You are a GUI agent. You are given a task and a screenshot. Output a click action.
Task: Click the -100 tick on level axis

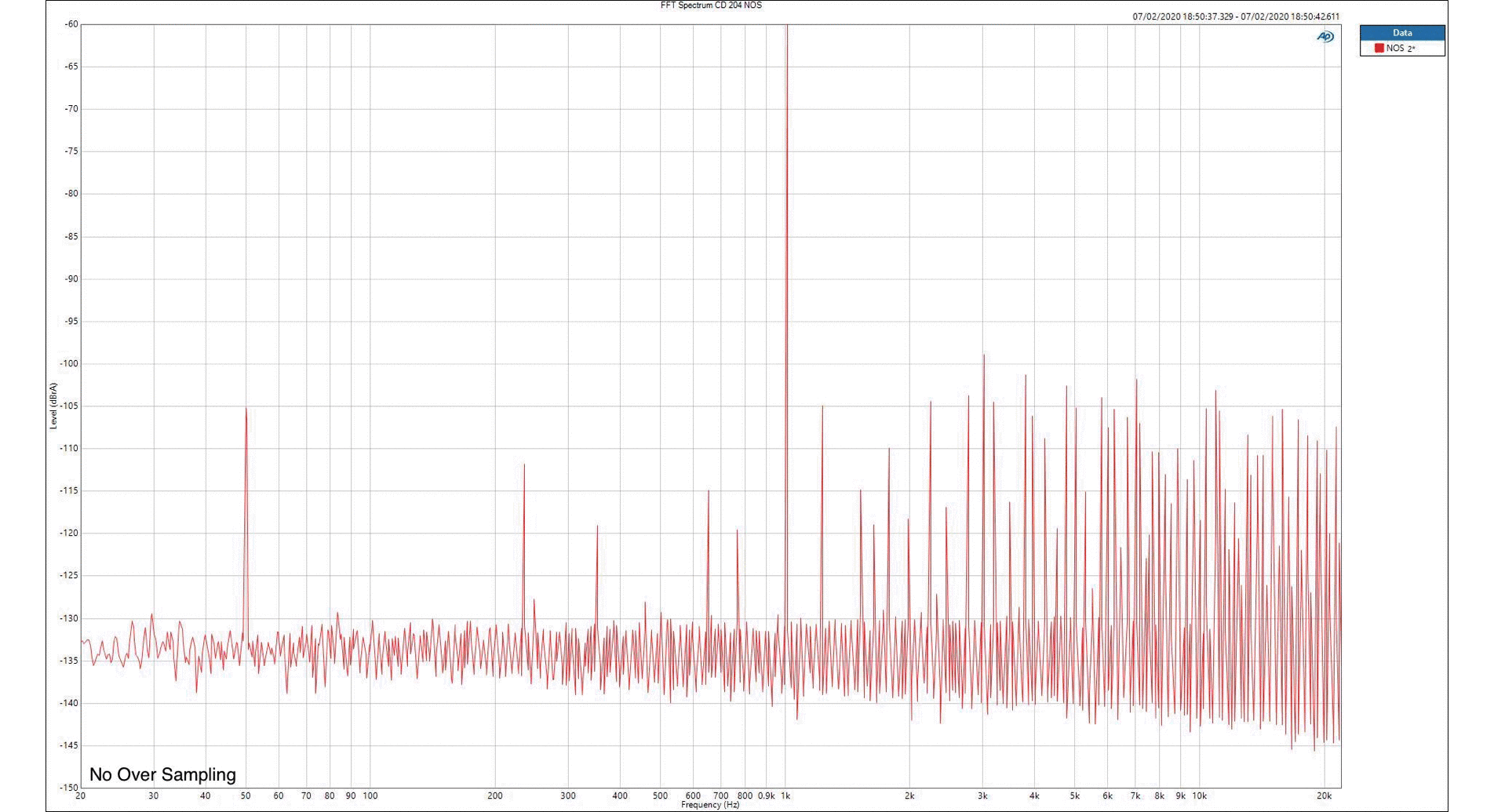coord(69,363)
